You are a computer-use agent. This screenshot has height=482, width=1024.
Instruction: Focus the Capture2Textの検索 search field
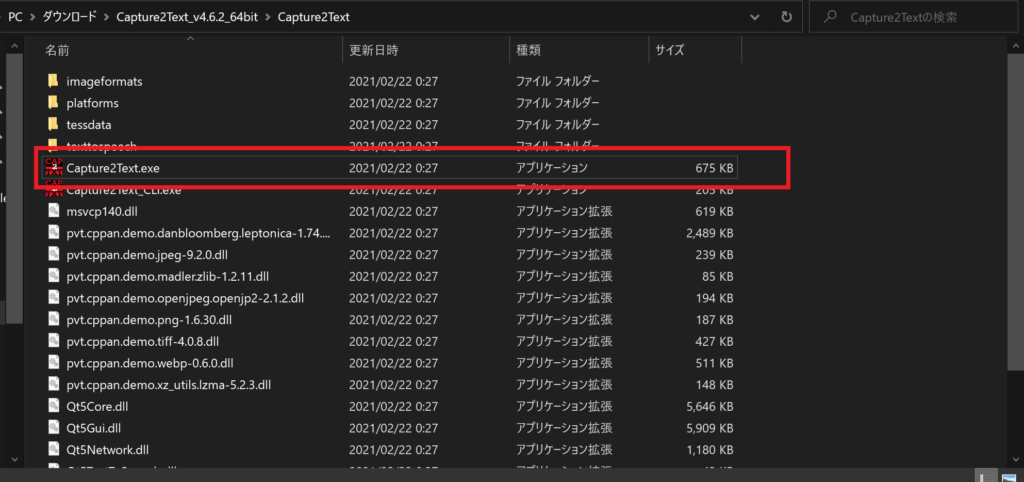tap(916, 17)
